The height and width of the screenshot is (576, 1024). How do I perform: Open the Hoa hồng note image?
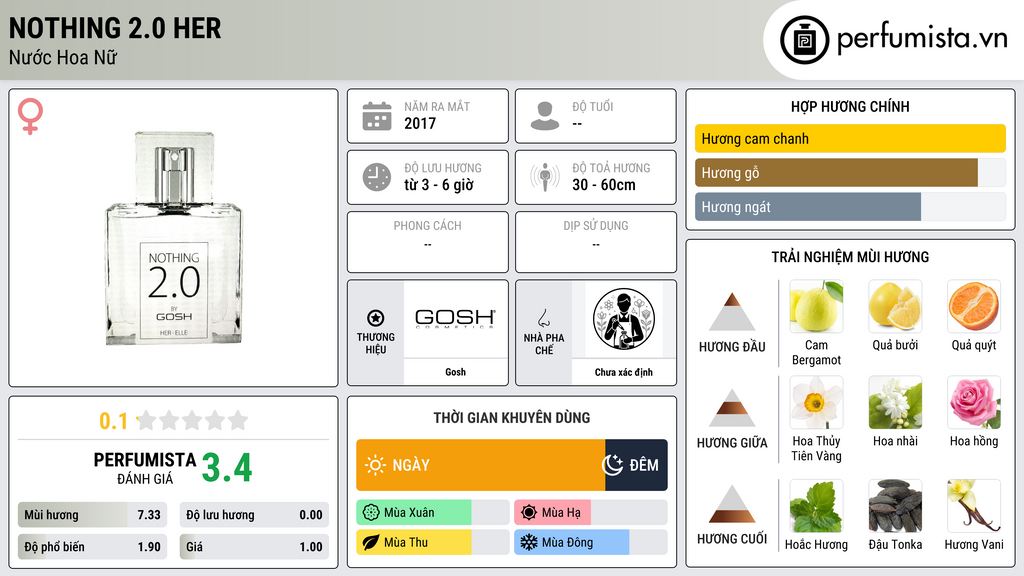[x=974, y=402]
